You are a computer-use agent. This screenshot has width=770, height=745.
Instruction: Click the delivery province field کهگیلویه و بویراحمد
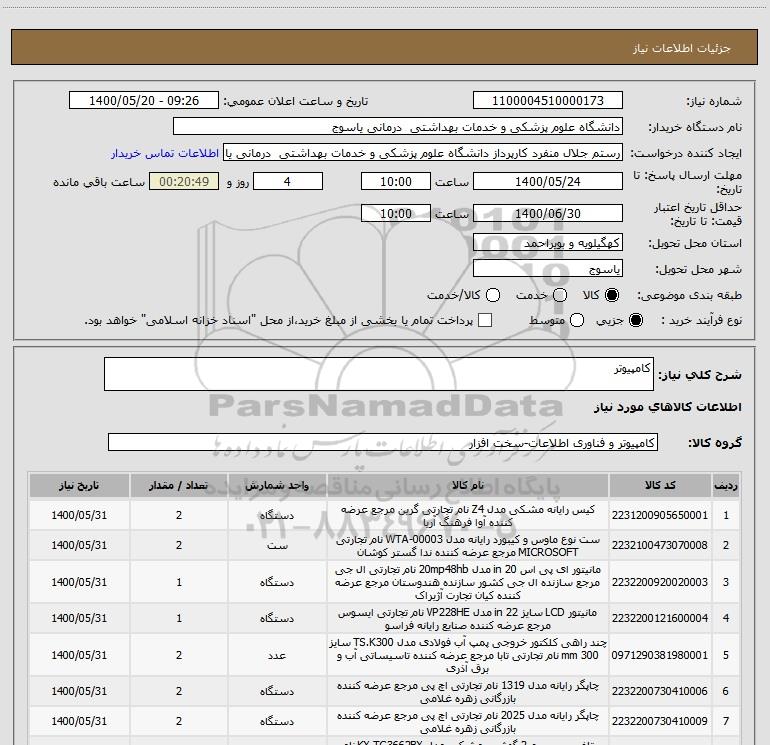[548, 243]
